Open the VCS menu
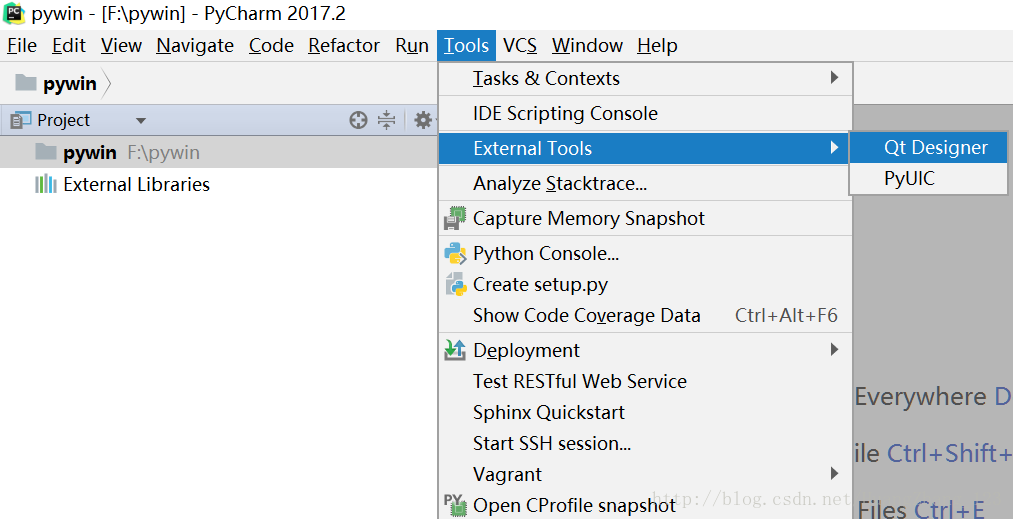Viewport: 1013px width, 519px height. coord(520,45)
